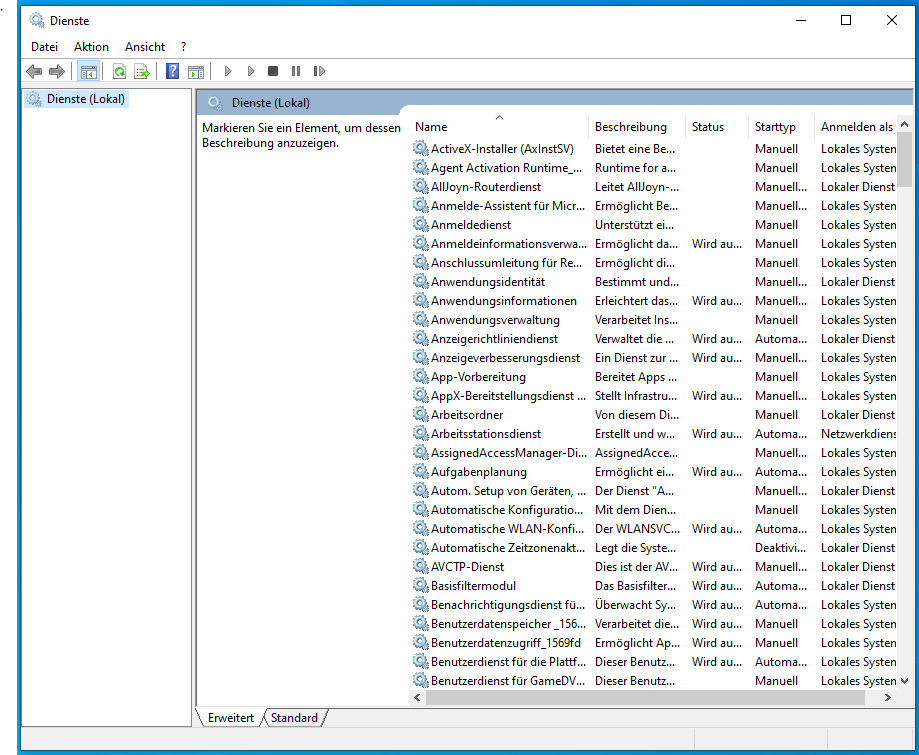
Task: Toggle the console tree show/hide icon
Action: coord(89,71)
